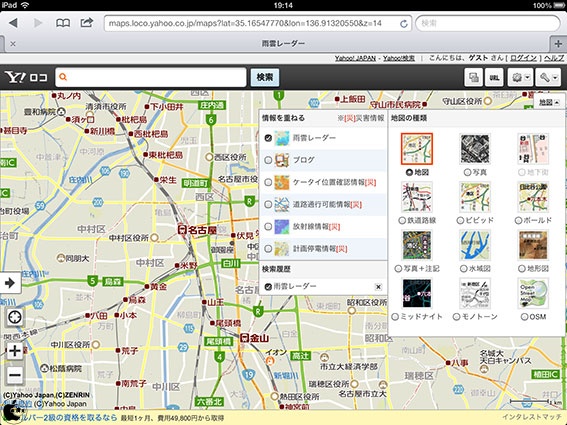Image resolution: width=567 pixels, height=425 pixels.
Task: Enable 放射線情報 overlay
Action: click(x=268, y=227)
